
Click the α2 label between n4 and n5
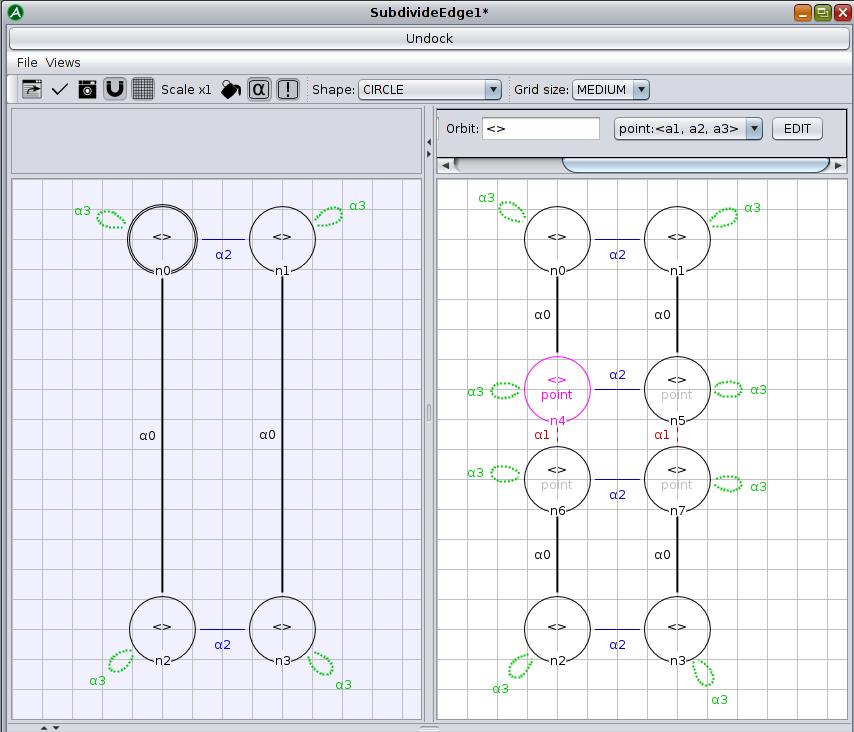(x=617, y=375)
